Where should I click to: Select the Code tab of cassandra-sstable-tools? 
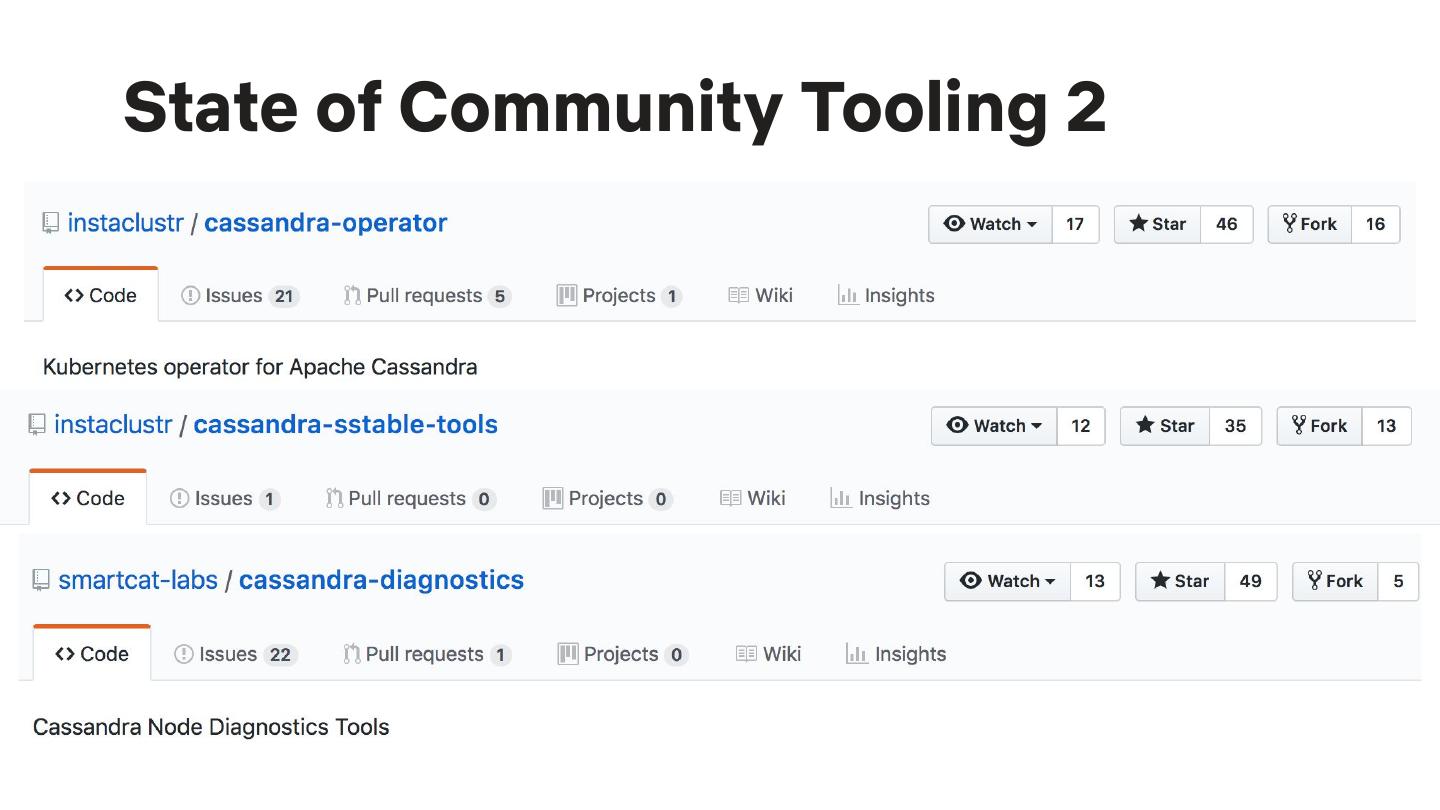click(x=88, y=498)
